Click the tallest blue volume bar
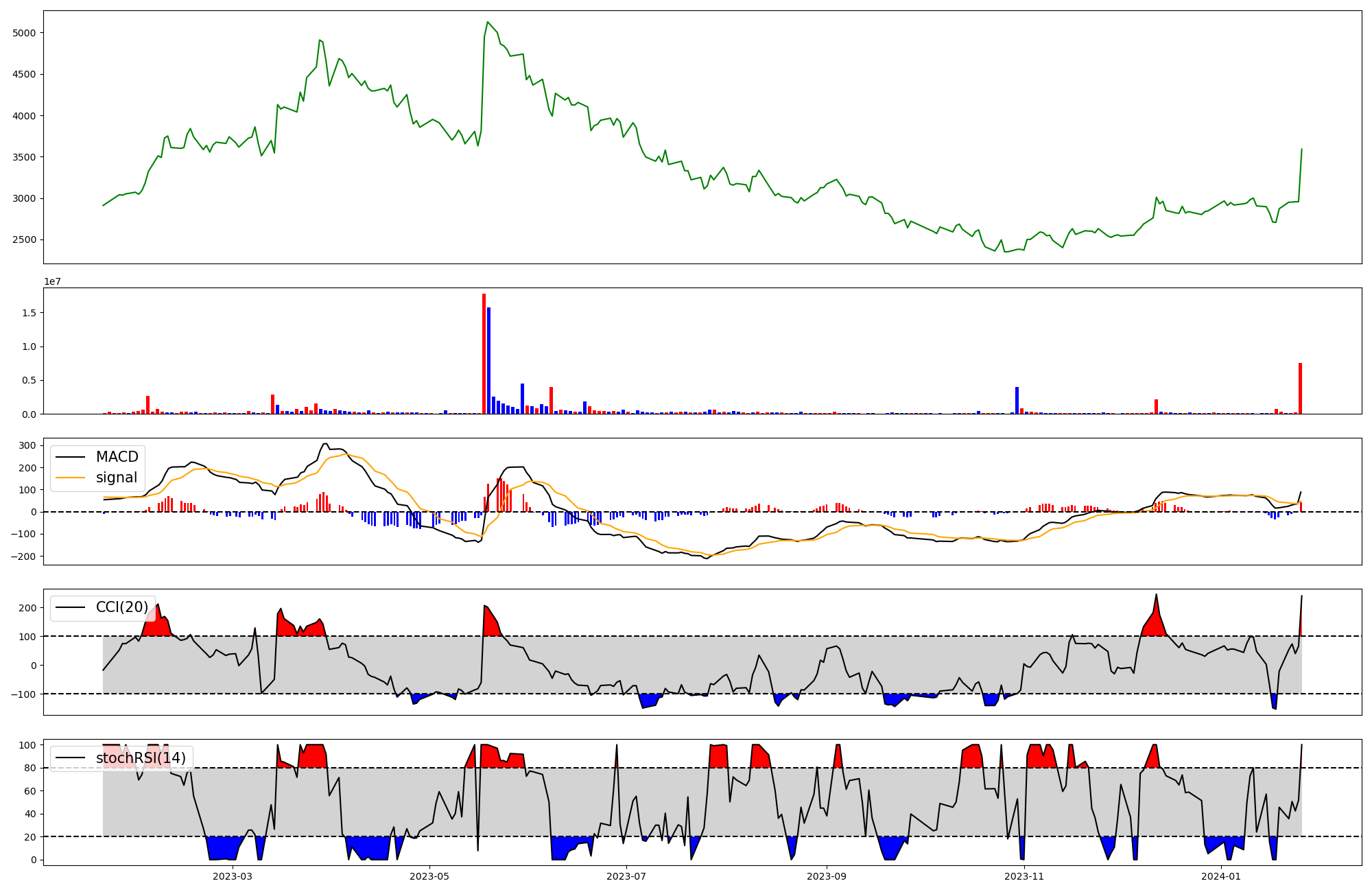The image size is (1372, 892). point(489,361)
